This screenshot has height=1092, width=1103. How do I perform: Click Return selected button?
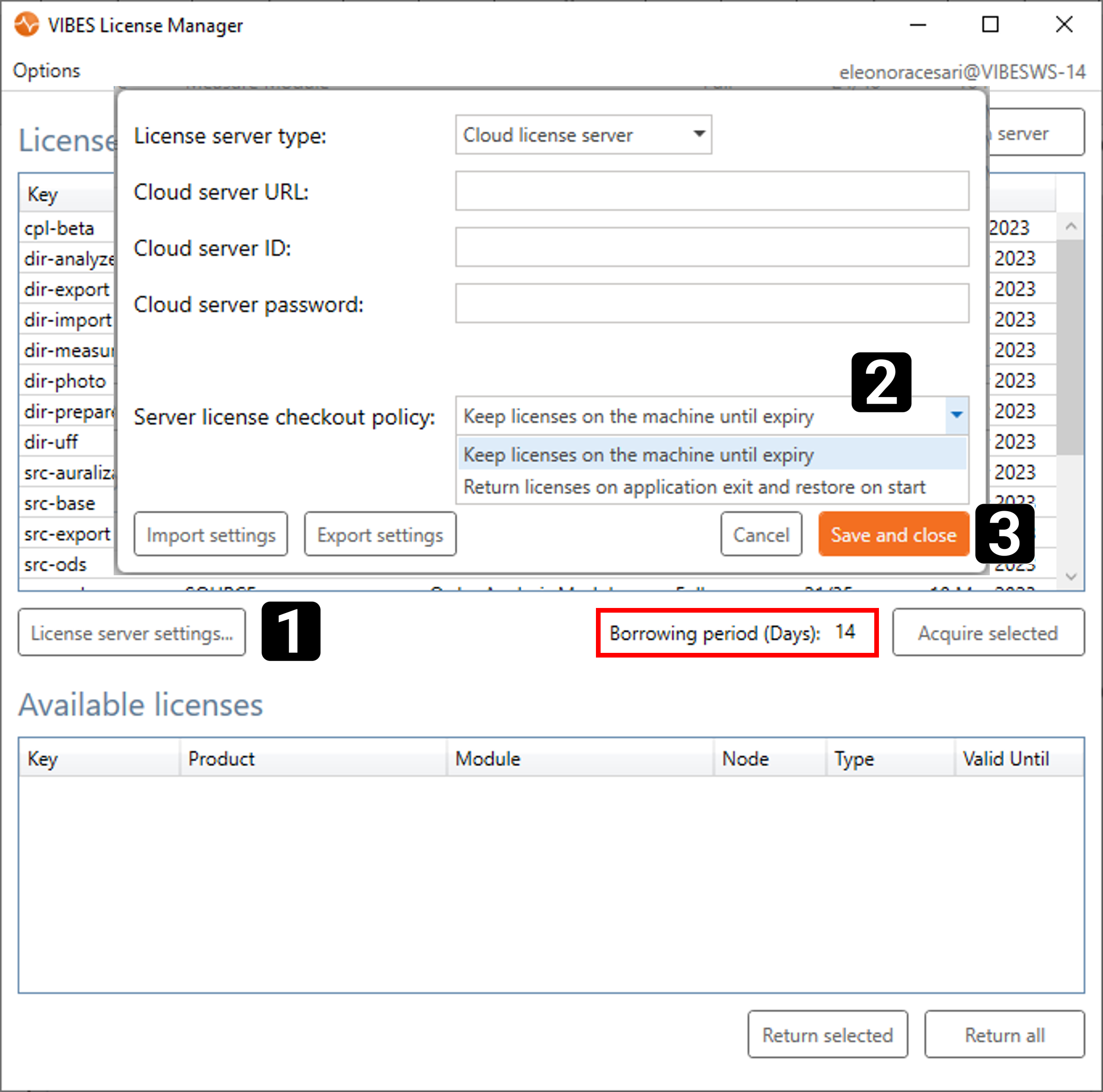pos(827,1034)
